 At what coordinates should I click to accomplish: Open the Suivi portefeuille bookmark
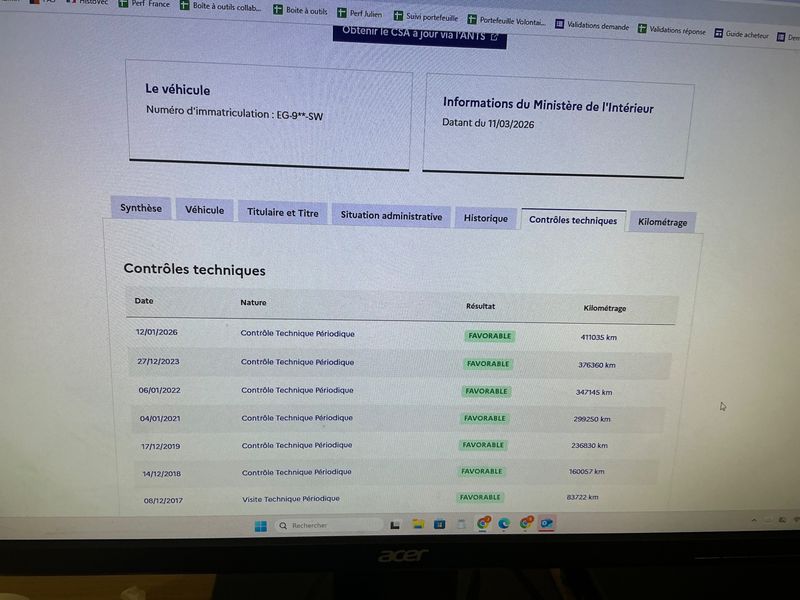(x=426, y=17)
